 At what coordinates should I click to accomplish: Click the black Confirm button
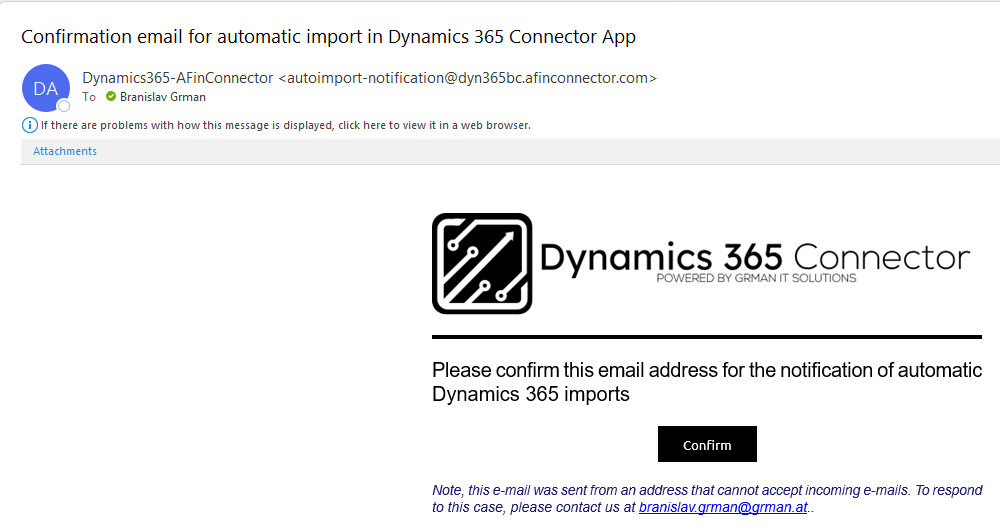[707, 444]
